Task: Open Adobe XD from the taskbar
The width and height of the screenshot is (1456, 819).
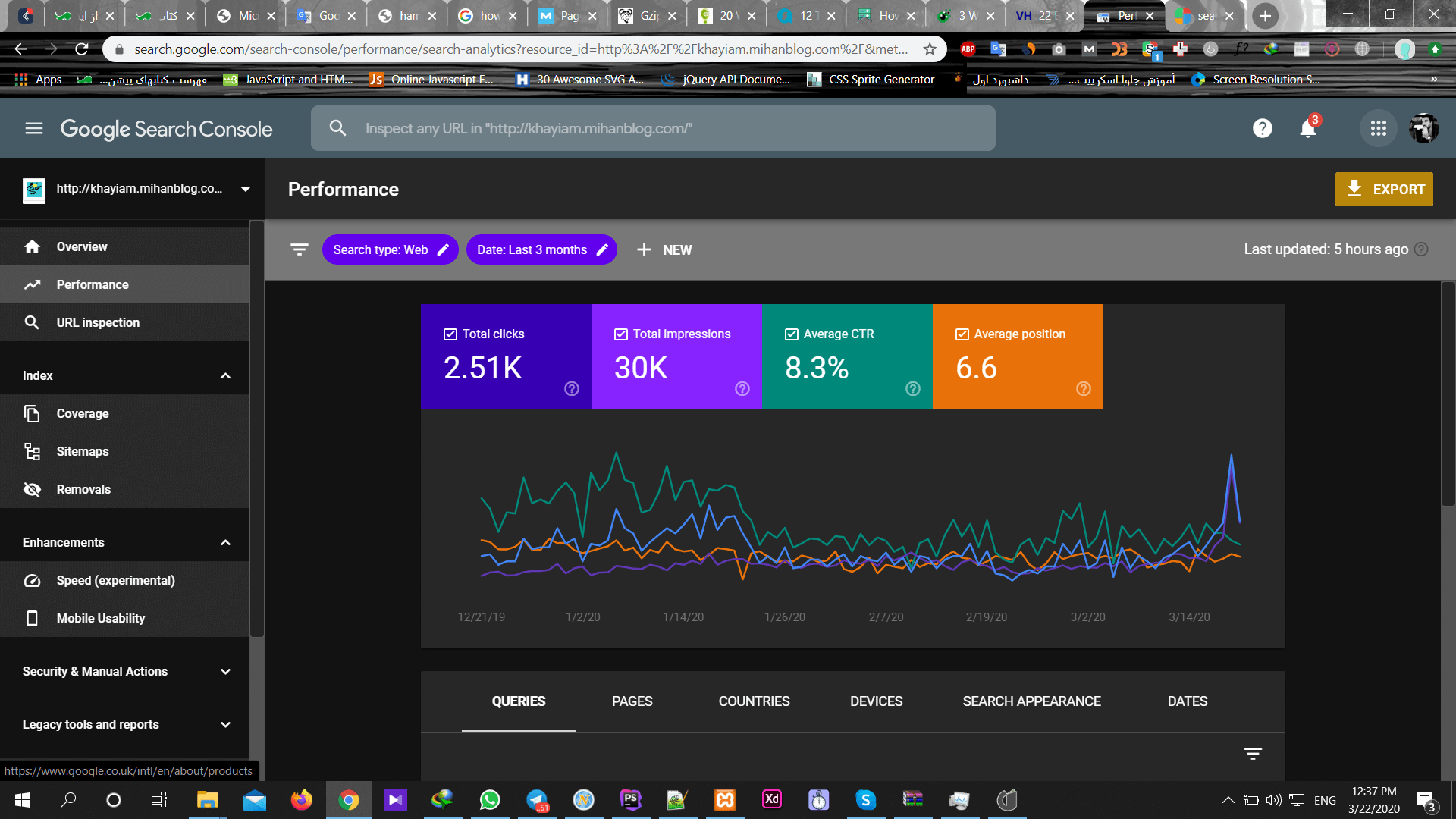Action: point(771,800)
